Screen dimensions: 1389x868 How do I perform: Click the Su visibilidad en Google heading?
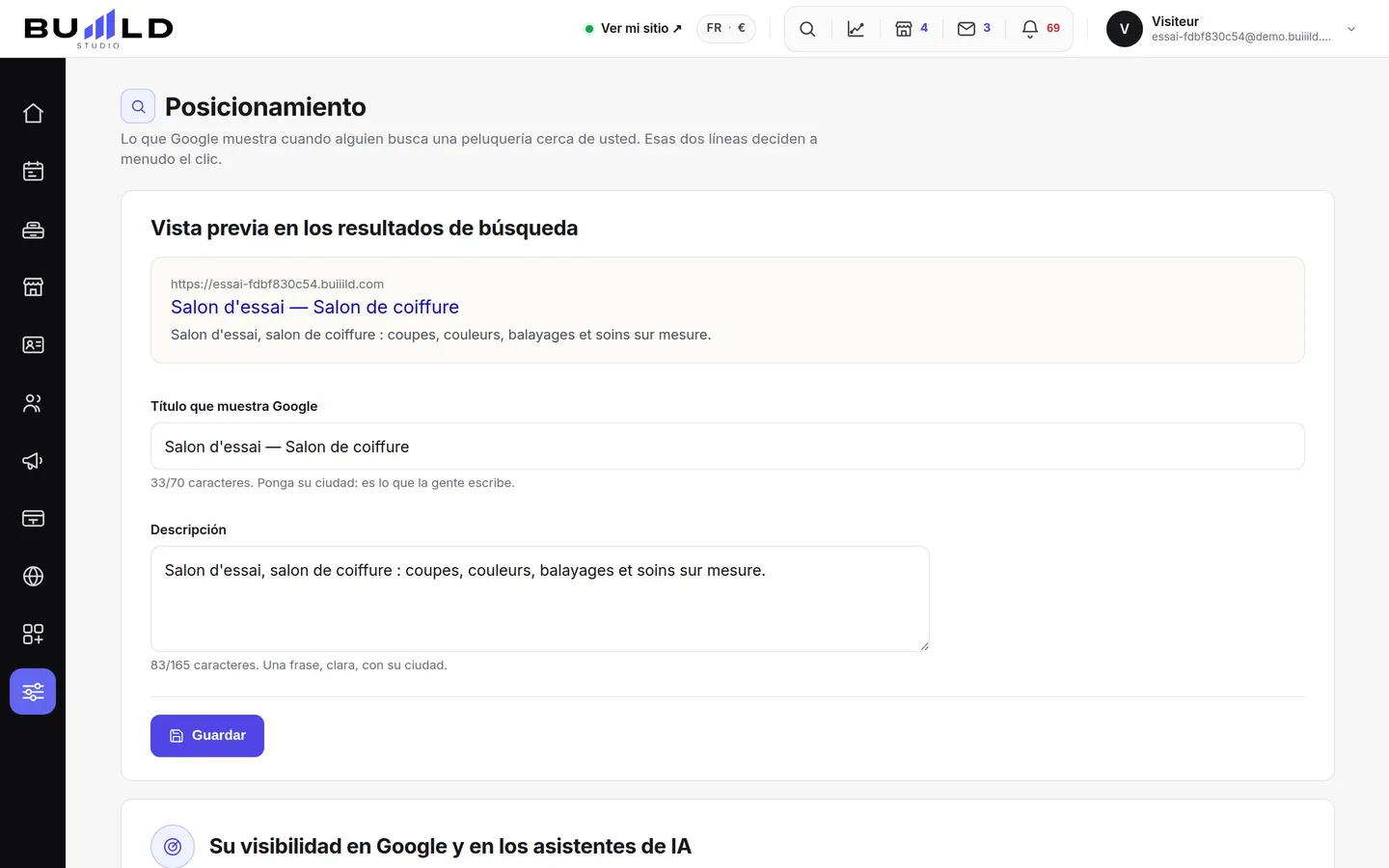(x=450, y=847)
